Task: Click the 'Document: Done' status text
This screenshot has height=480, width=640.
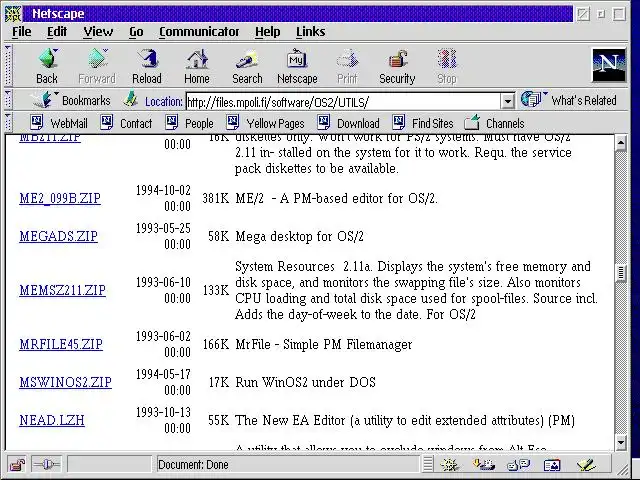Action: [x=193, y=465]
